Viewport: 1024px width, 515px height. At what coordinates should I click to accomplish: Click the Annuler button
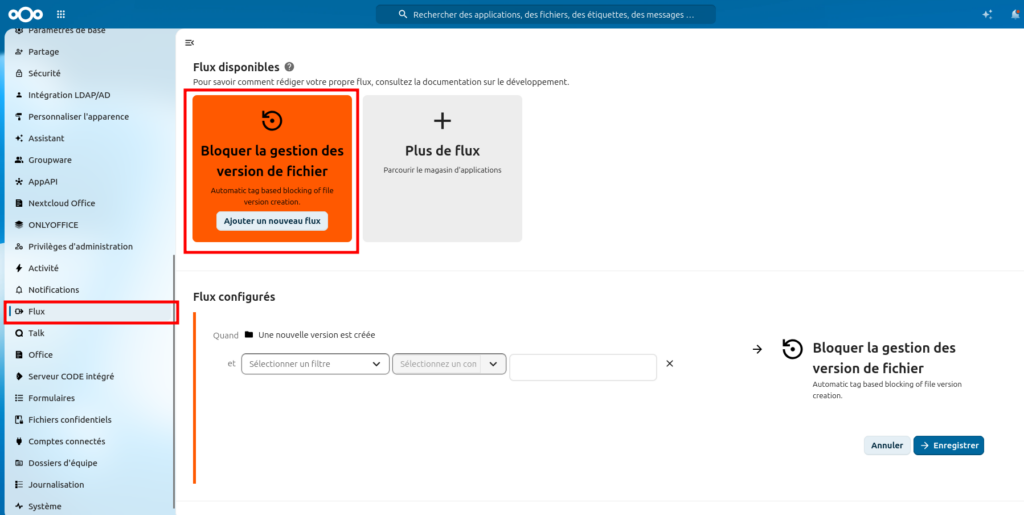click(887, 445)
